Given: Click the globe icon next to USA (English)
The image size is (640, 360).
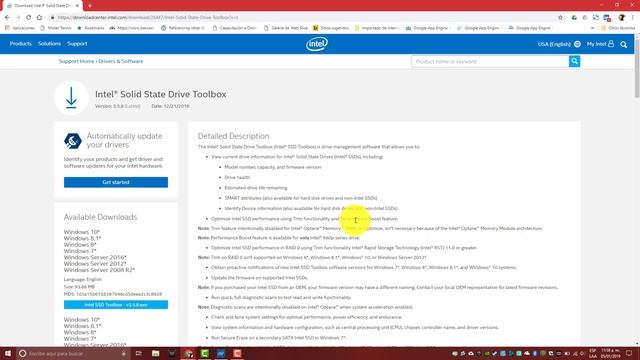Looking at the screenshot, I should coord(577,44).
